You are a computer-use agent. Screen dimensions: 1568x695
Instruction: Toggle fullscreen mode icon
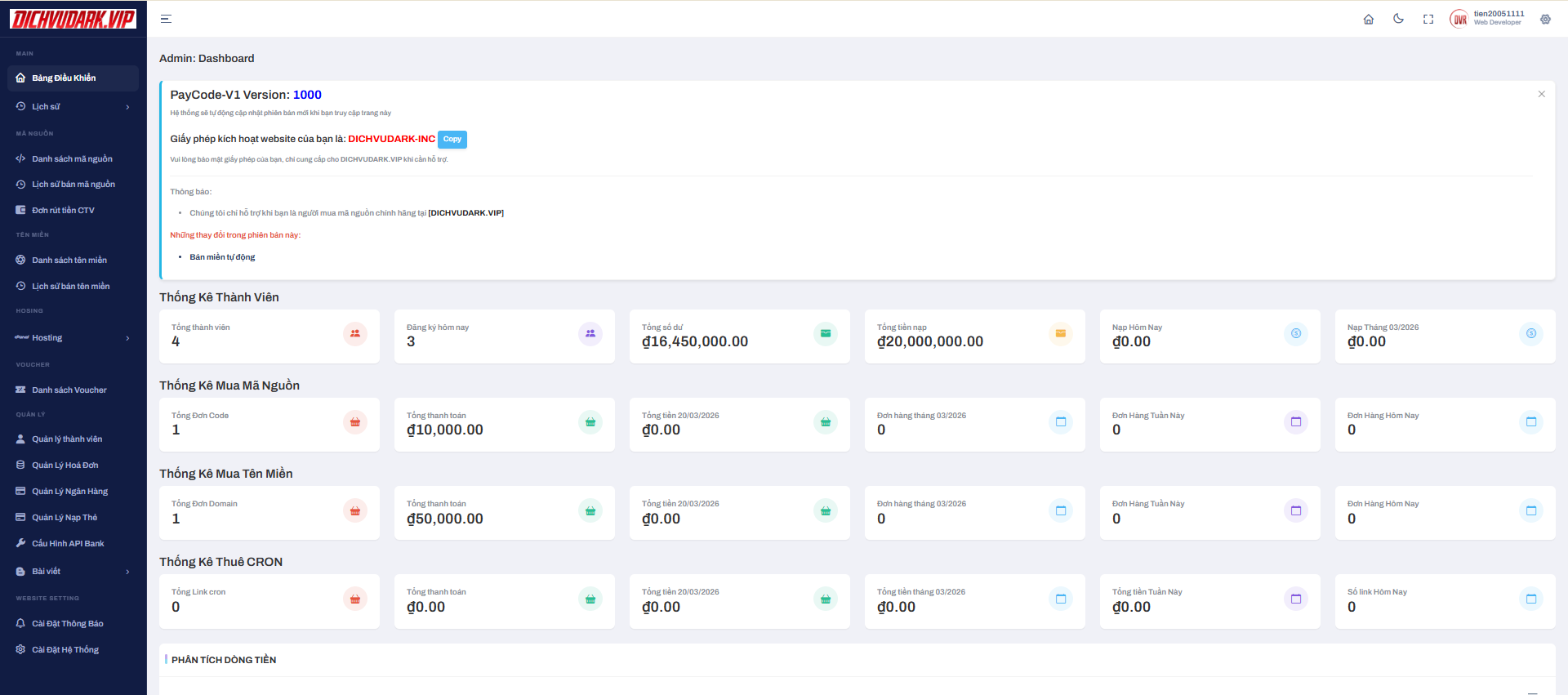pos(1428,19)
